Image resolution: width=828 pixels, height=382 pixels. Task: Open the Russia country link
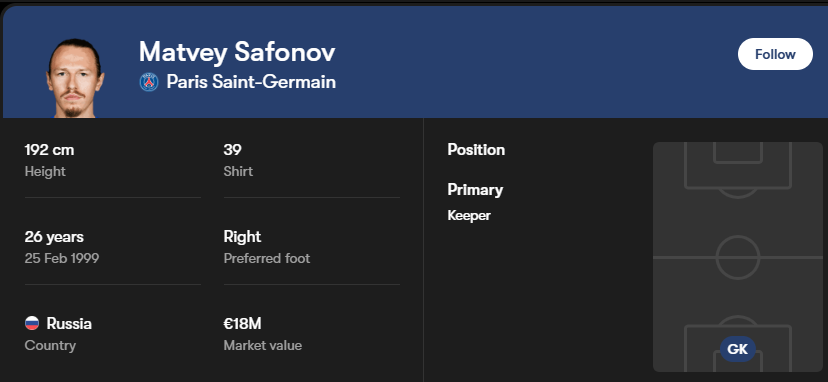(69, 323)
